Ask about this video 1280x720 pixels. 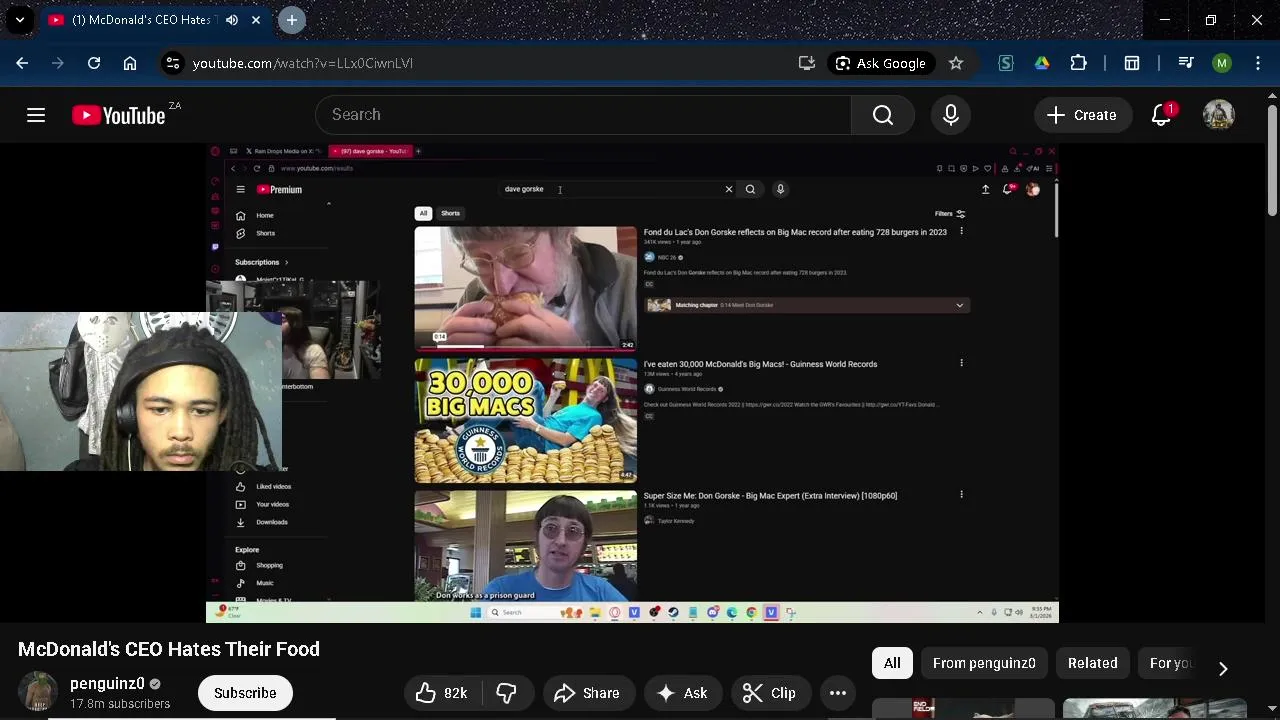click(682, 693)
